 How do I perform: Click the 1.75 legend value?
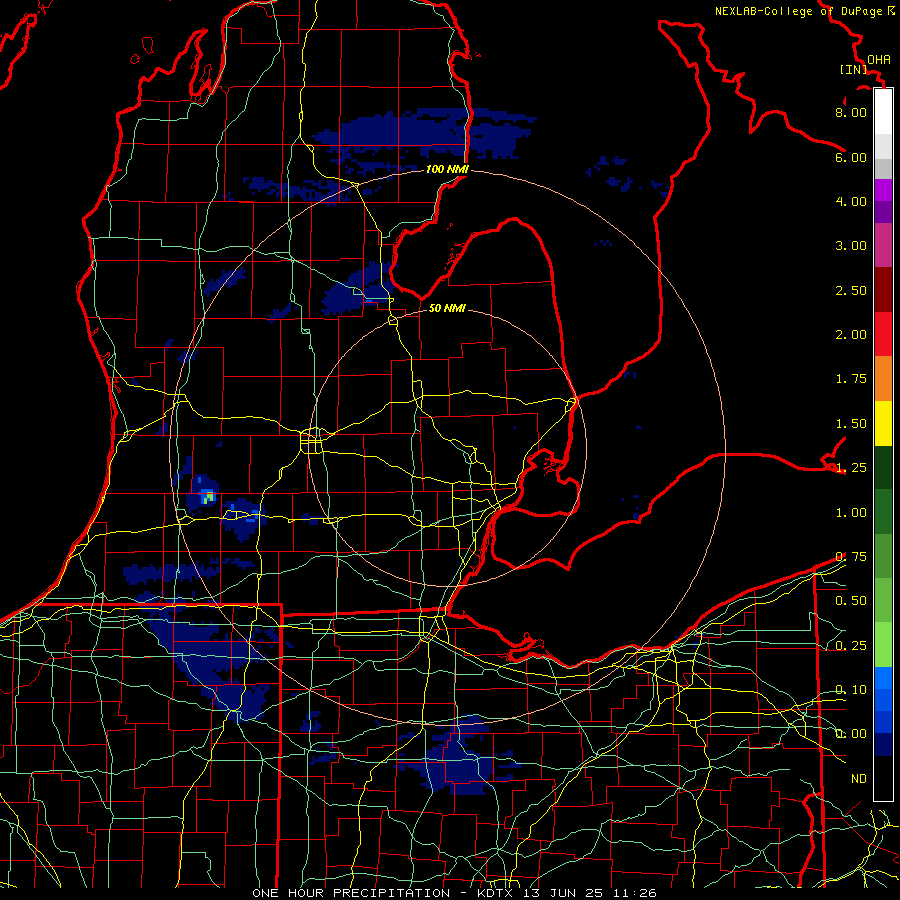[x=851, y=379]
